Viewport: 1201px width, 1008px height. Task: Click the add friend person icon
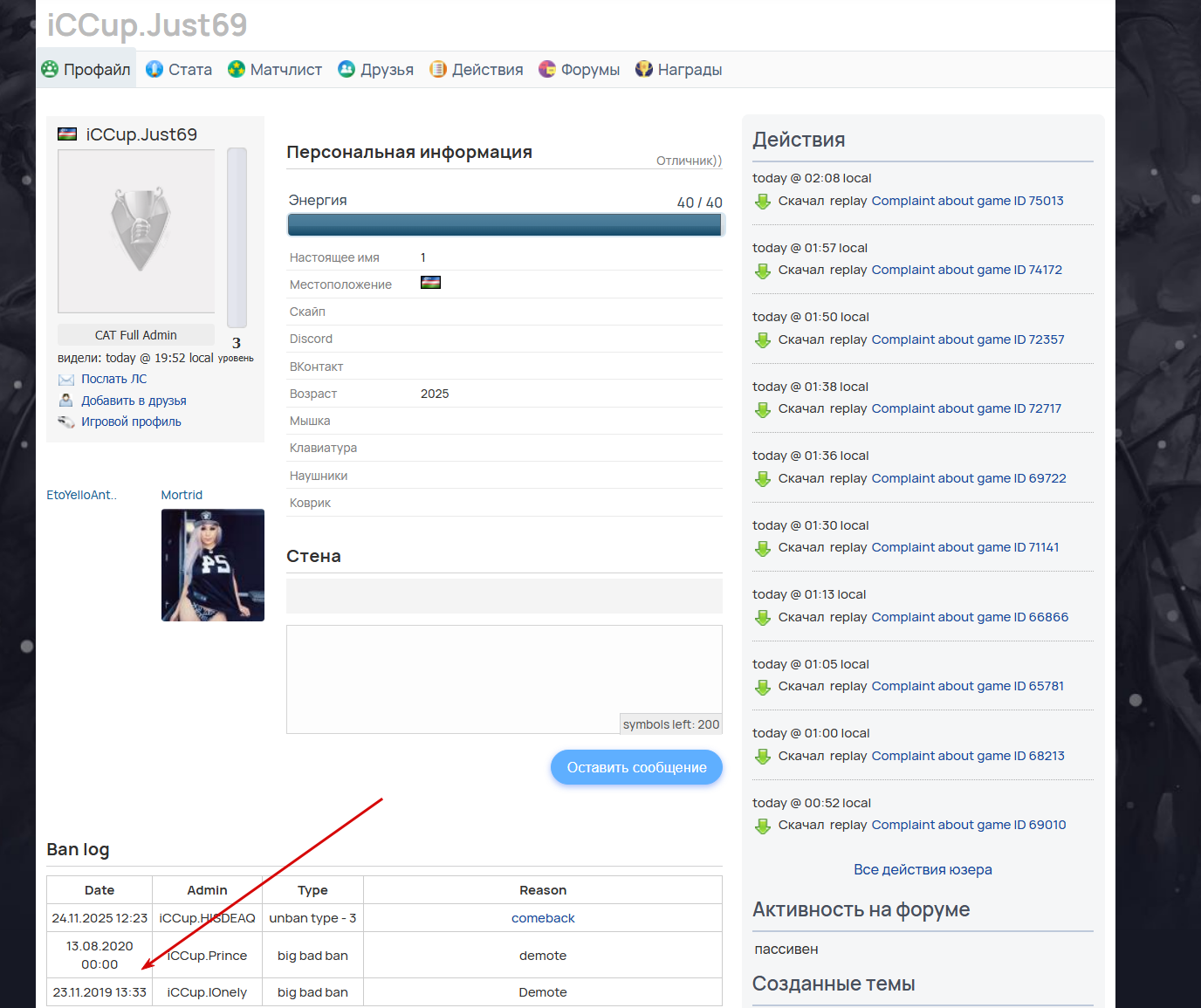(66, 401)
